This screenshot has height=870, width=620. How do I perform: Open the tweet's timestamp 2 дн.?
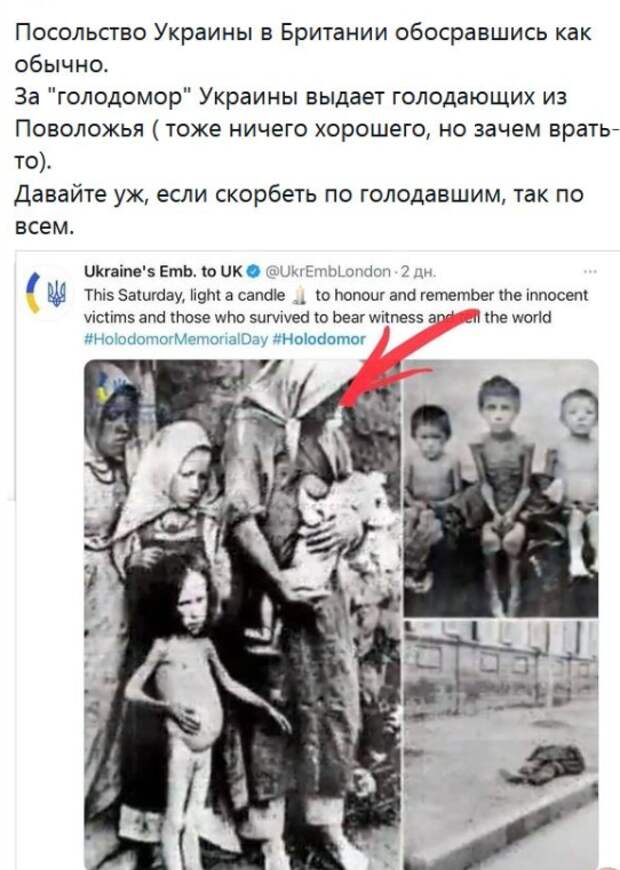(417, 272)
